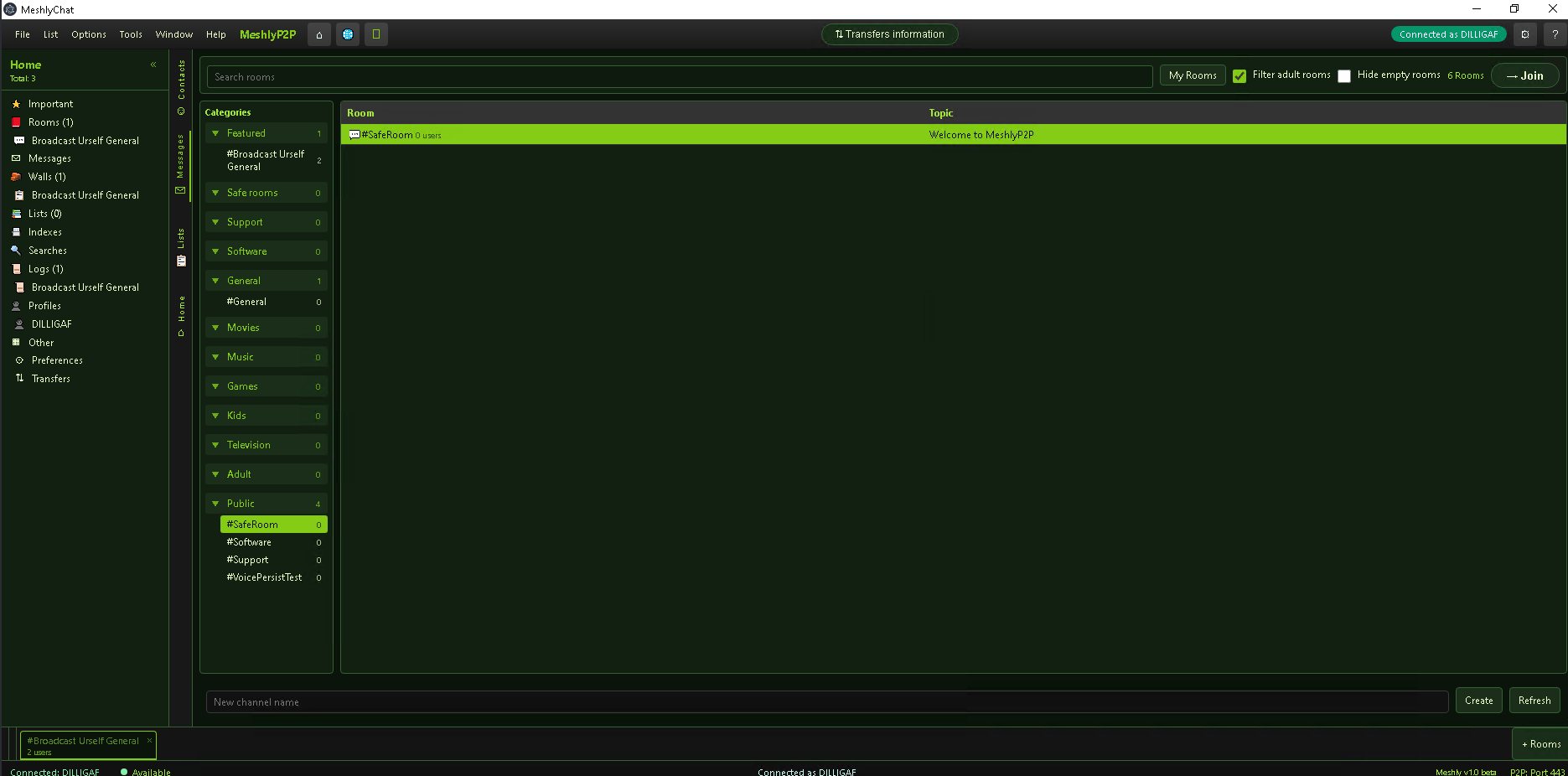Click the chat icon beside #SafeRoom row
The width and height of the screenshot is (1568, 776).
pos(354,135)
